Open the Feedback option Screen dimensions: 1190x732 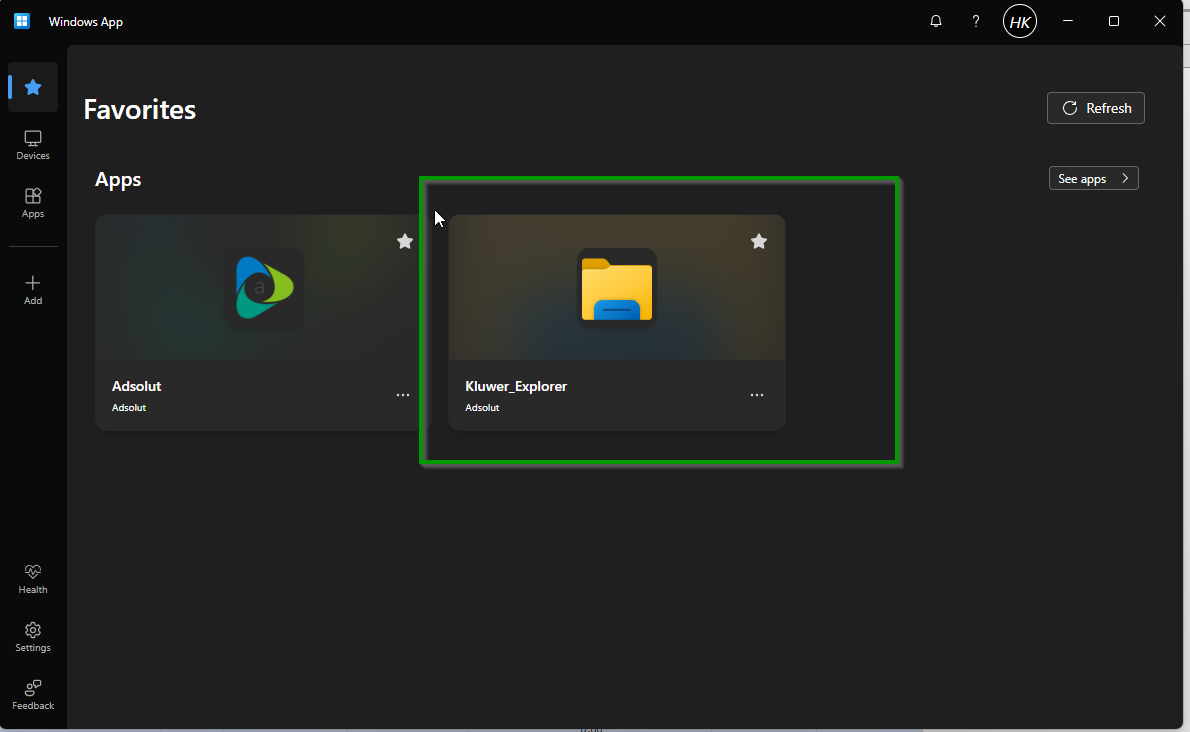[33, 694]
